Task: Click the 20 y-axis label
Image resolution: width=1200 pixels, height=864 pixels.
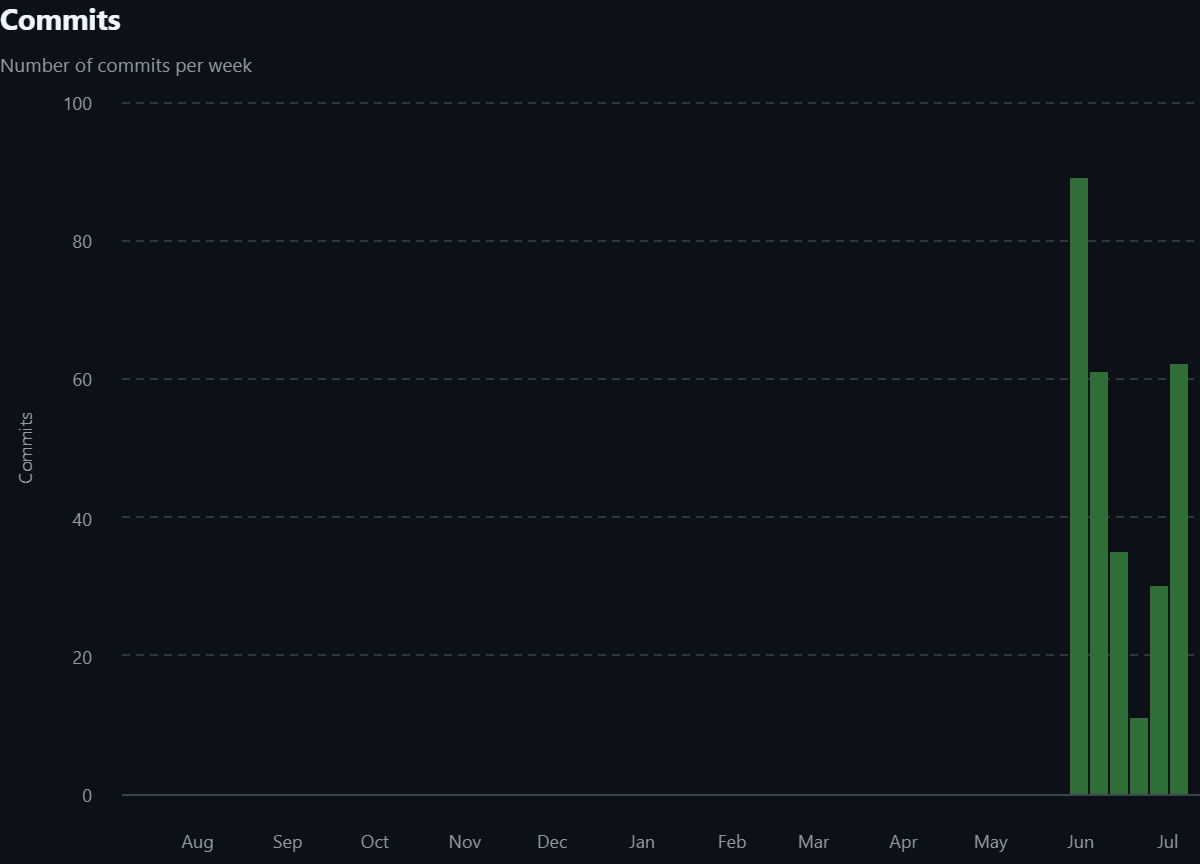Action: 81,656
